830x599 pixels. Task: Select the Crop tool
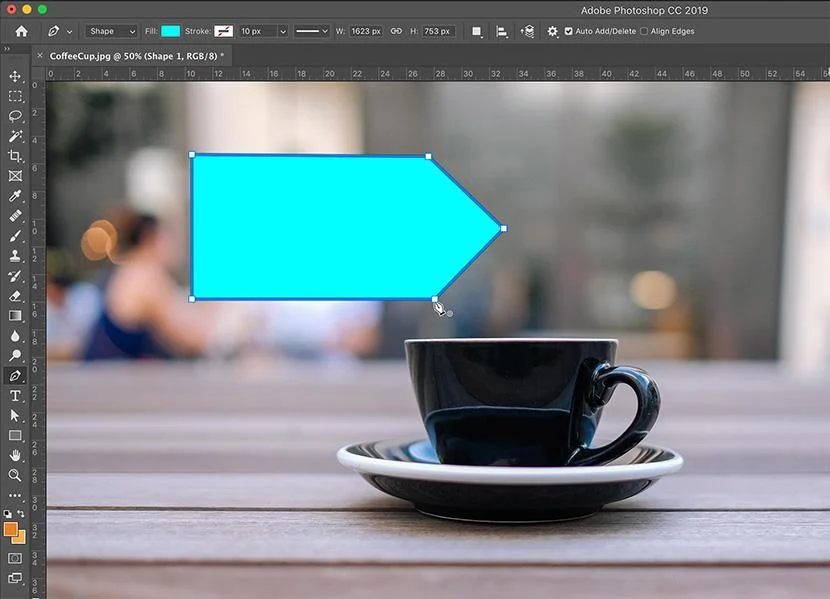15,156
